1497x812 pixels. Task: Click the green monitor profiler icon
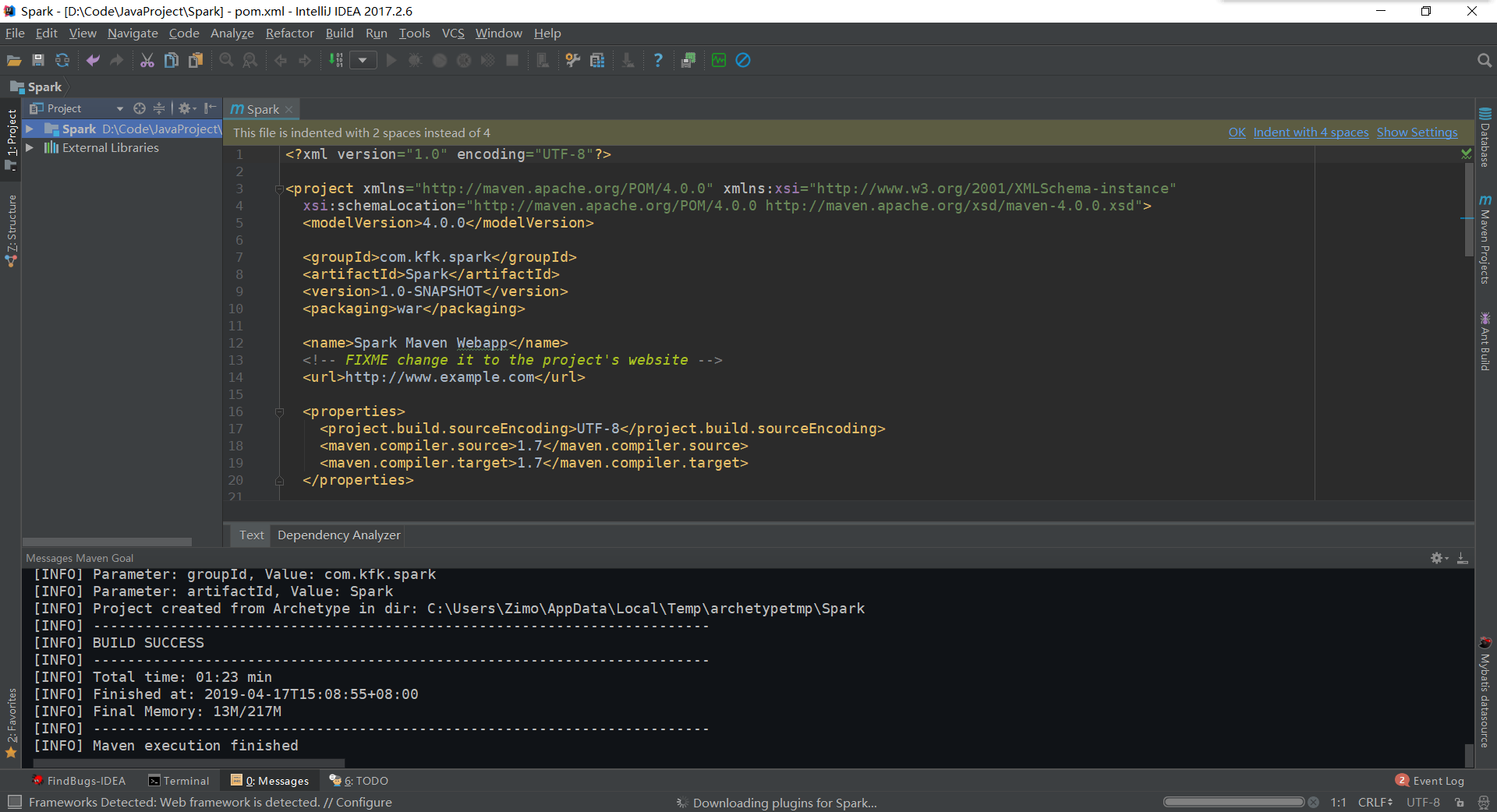pos(719,61)
